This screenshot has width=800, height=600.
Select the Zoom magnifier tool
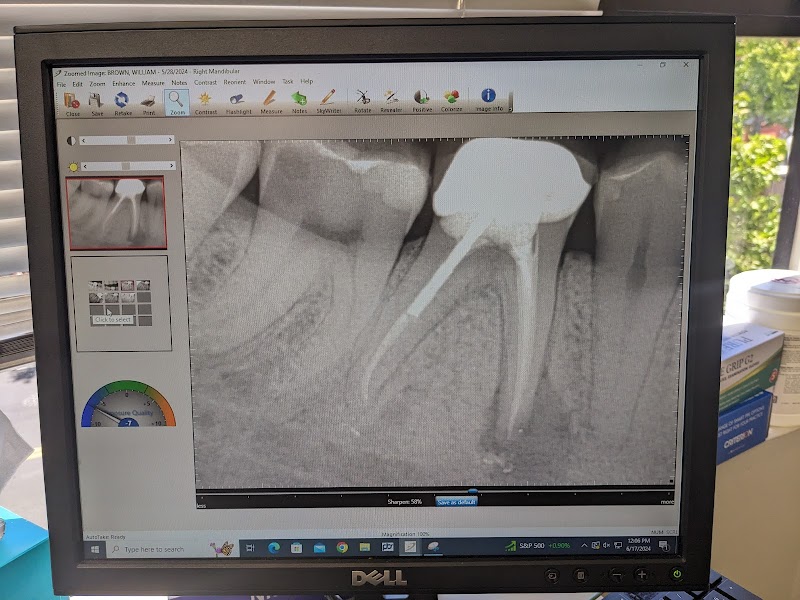pyautogui.click(x=177, y=103)
